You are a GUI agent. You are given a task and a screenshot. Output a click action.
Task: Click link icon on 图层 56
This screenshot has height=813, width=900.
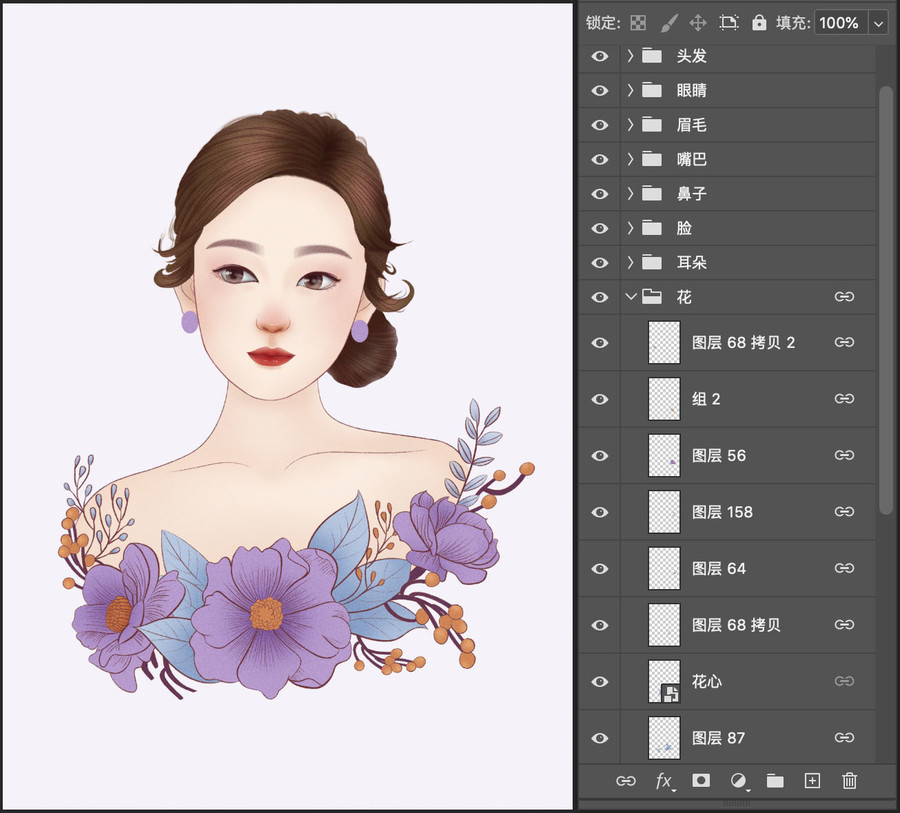(844, 455)
